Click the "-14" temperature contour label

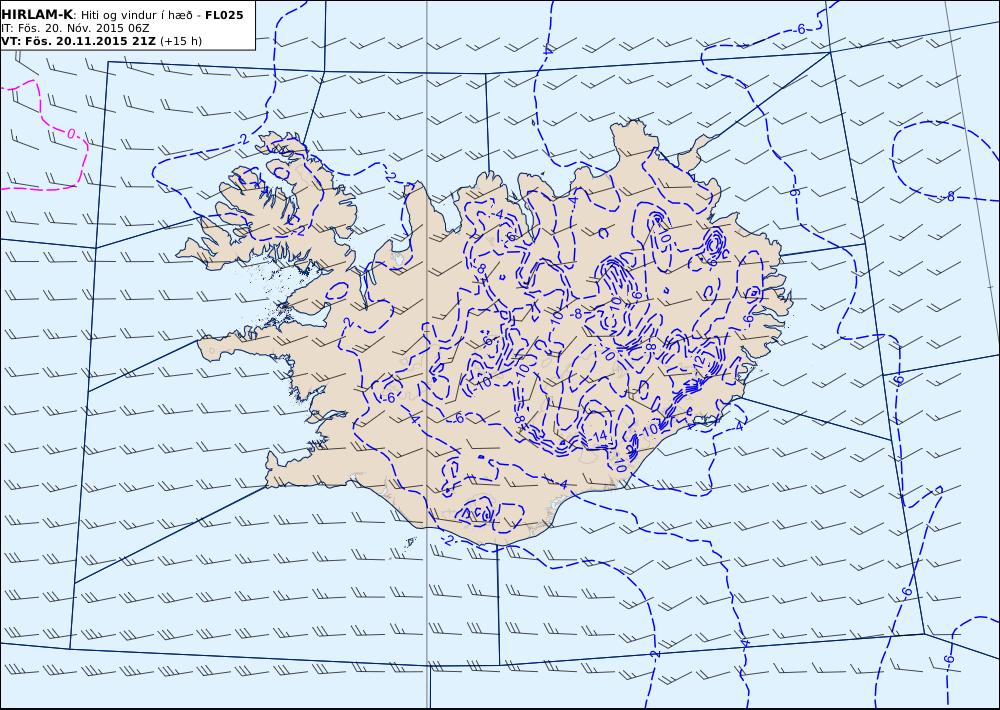click(x=599, y=436)
